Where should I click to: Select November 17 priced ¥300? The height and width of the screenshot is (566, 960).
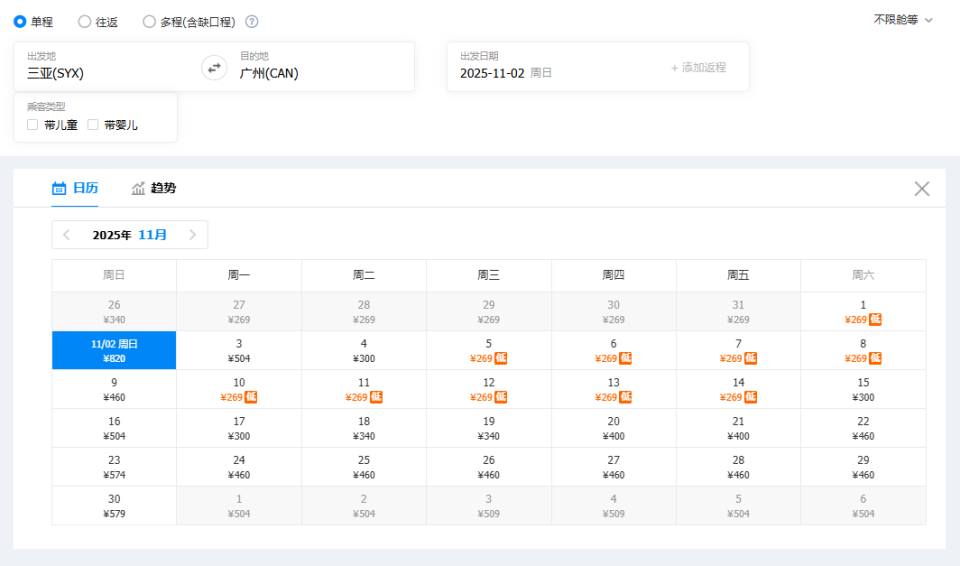239,428
